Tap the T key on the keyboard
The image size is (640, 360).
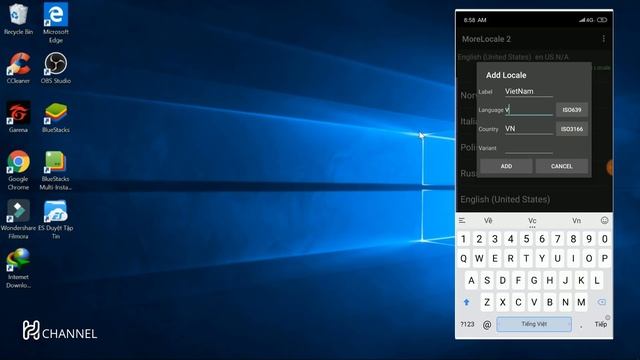coord(526,258)
